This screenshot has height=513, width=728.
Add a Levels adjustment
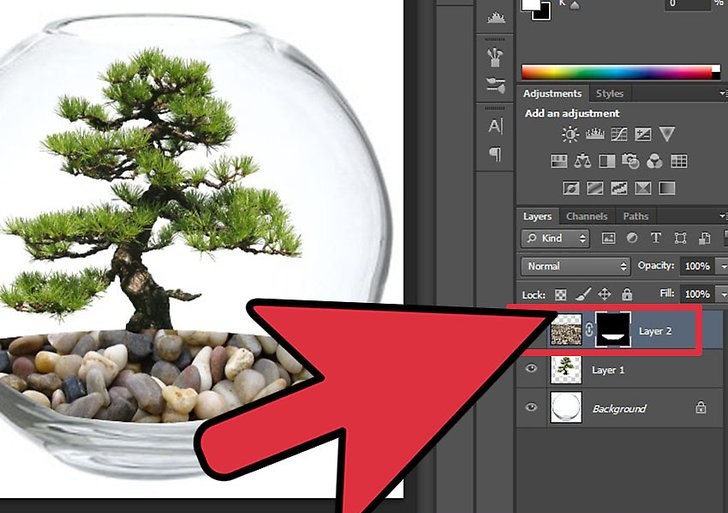click(594, 134)
